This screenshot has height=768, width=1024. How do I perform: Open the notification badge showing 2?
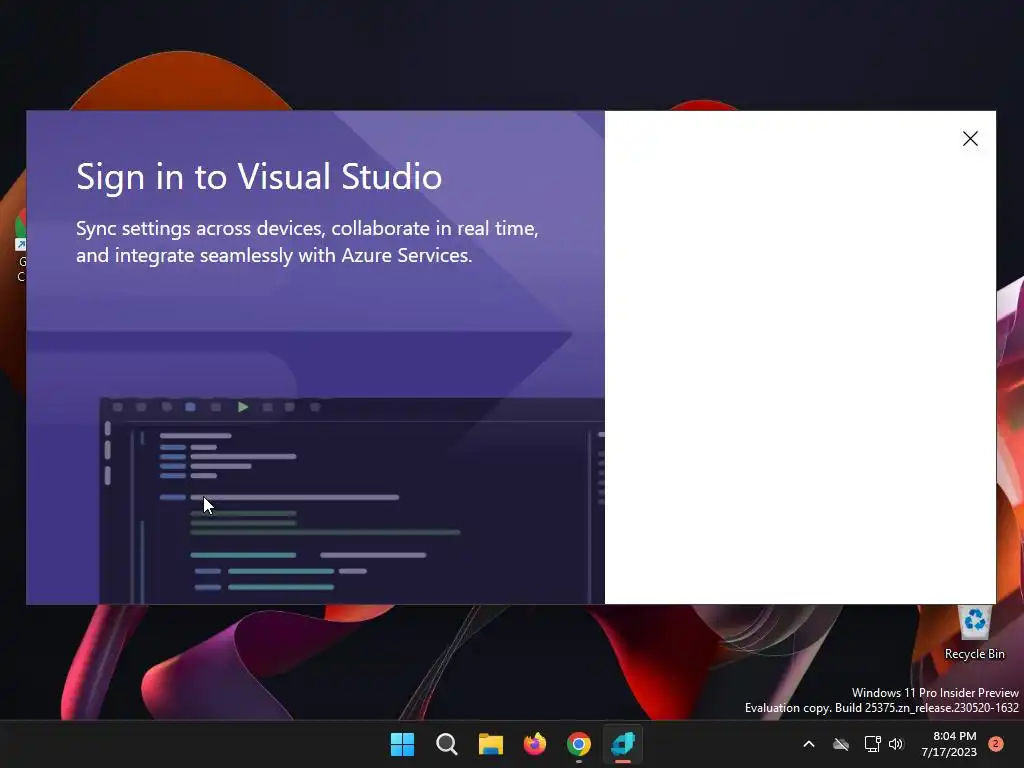point(996,744)
